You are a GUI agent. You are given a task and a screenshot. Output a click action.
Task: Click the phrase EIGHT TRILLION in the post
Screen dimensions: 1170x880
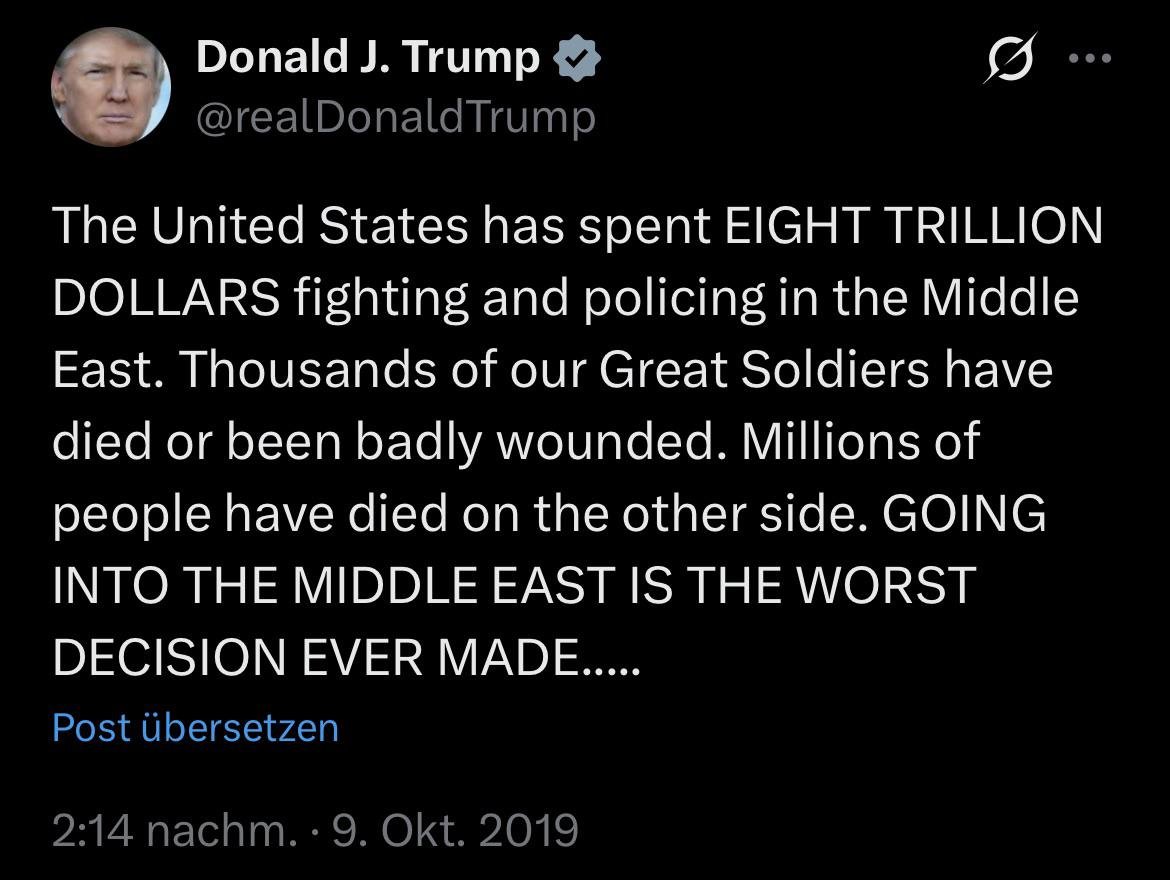coord(912,227)
